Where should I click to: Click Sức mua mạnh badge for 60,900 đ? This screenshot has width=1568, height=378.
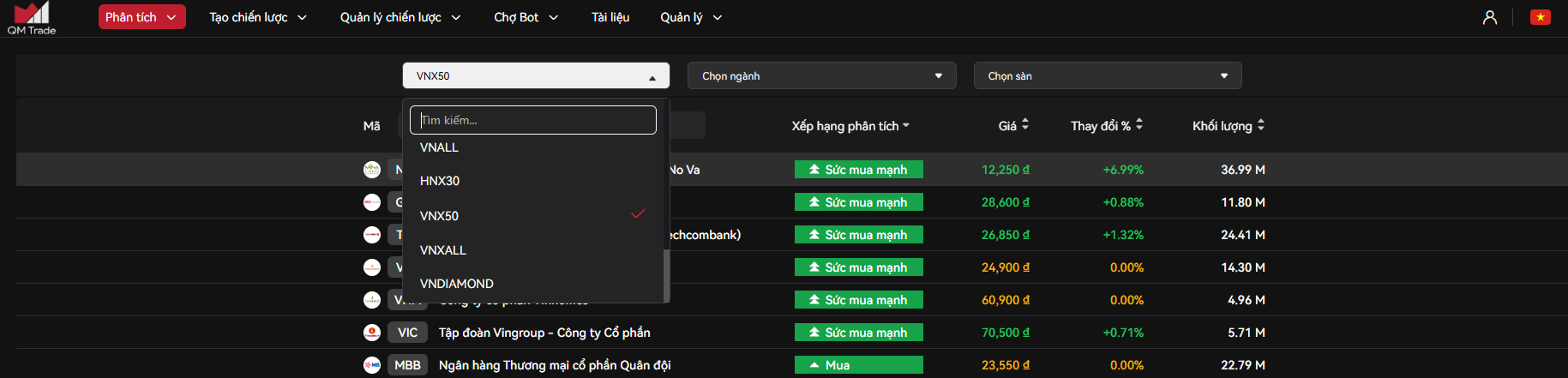(x=859, y=300)
